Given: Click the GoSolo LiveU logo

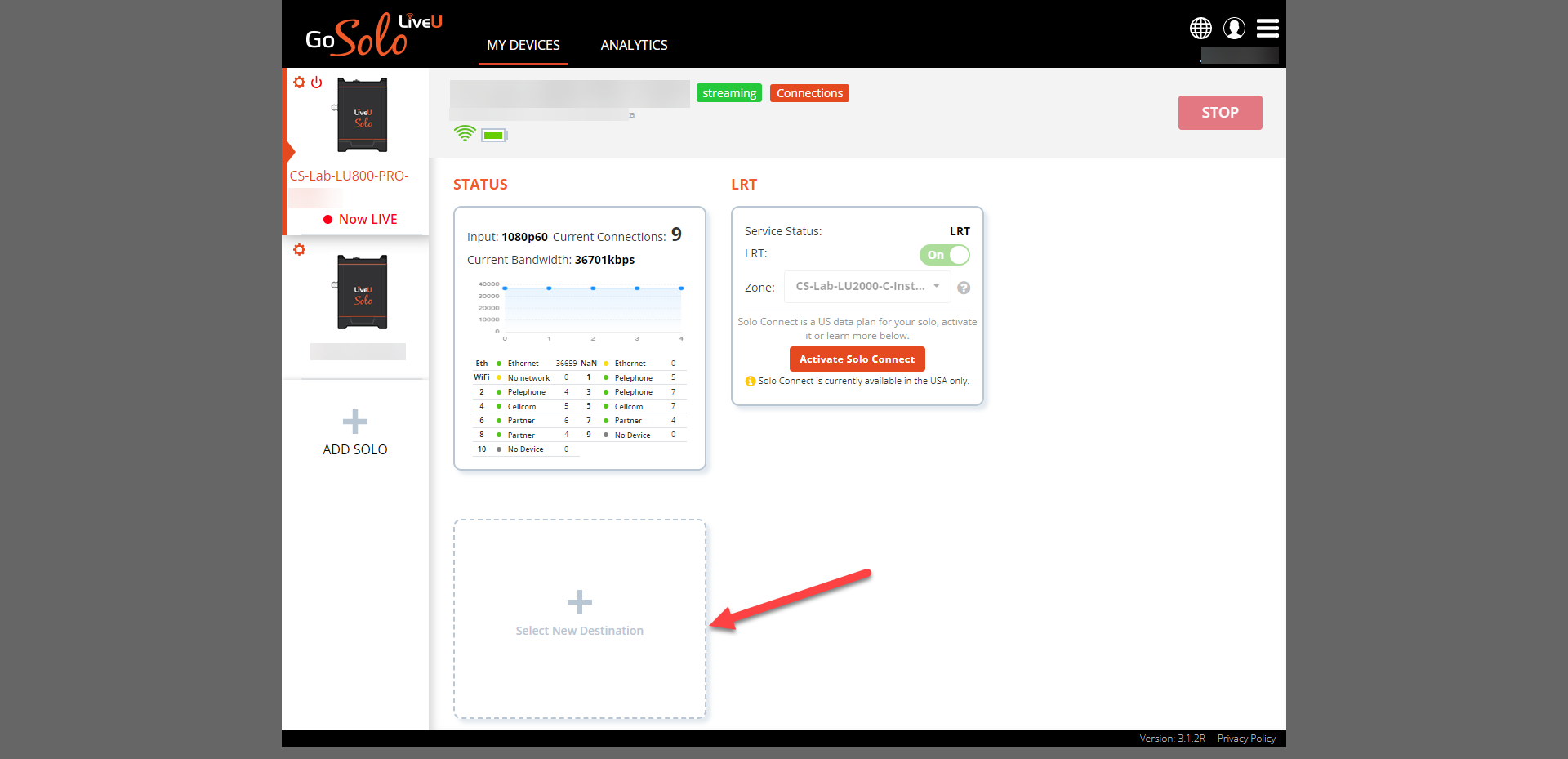Looking at the screenshot, I should pyautogui.click(x=374, y=34).
